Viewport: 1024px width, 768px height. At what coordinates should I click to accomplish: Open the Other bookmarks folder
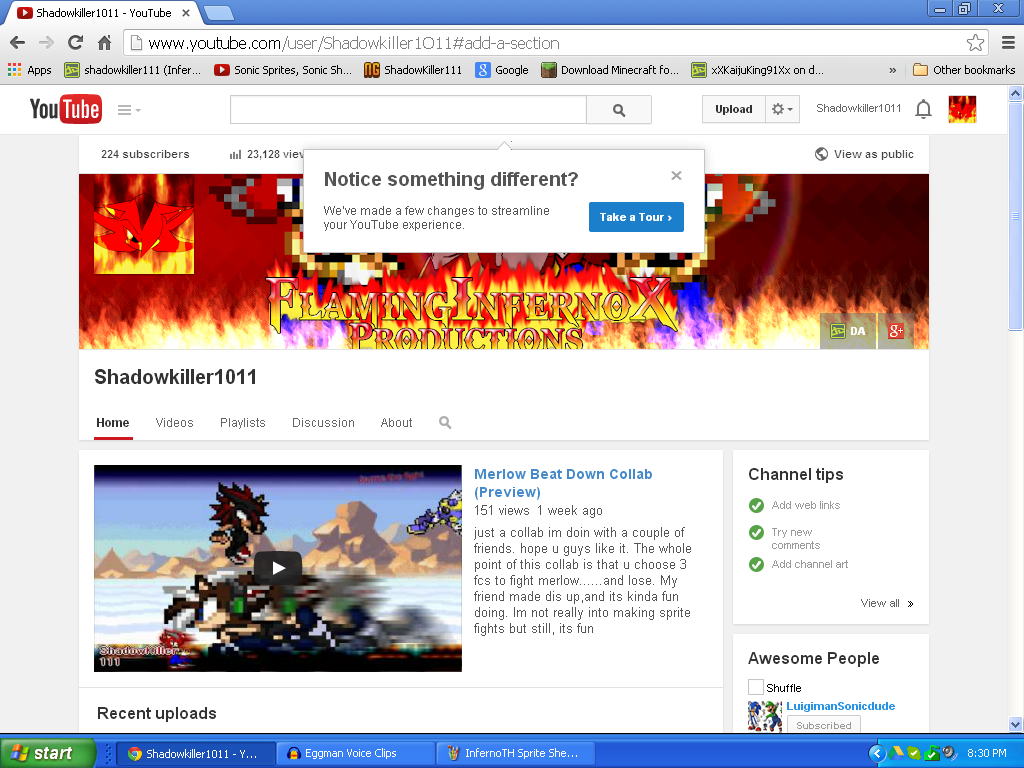pos(964,70)
